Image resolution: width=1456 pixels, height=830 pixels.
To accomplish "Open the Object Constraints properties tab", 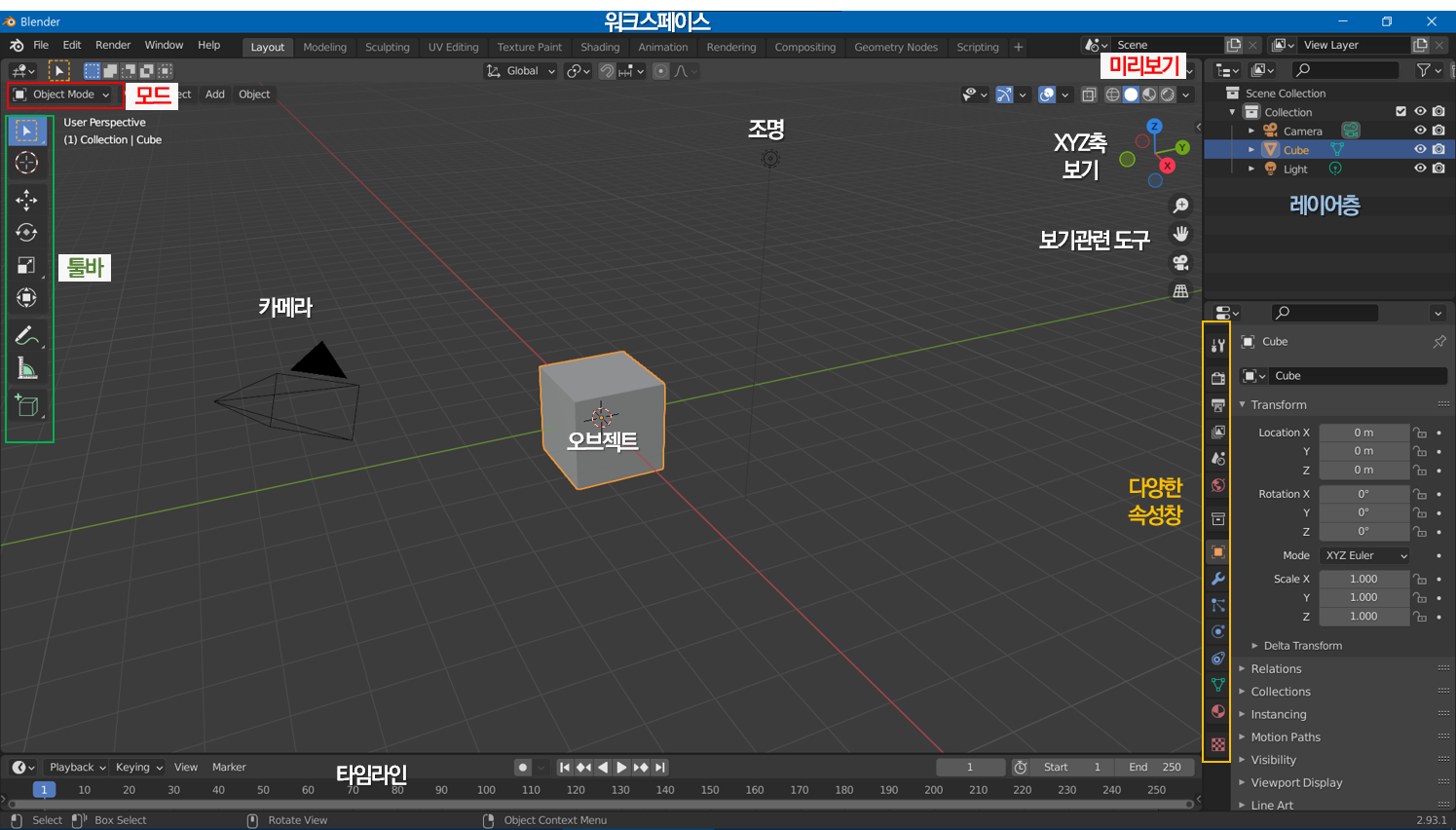I will [x=1217, y=659].
